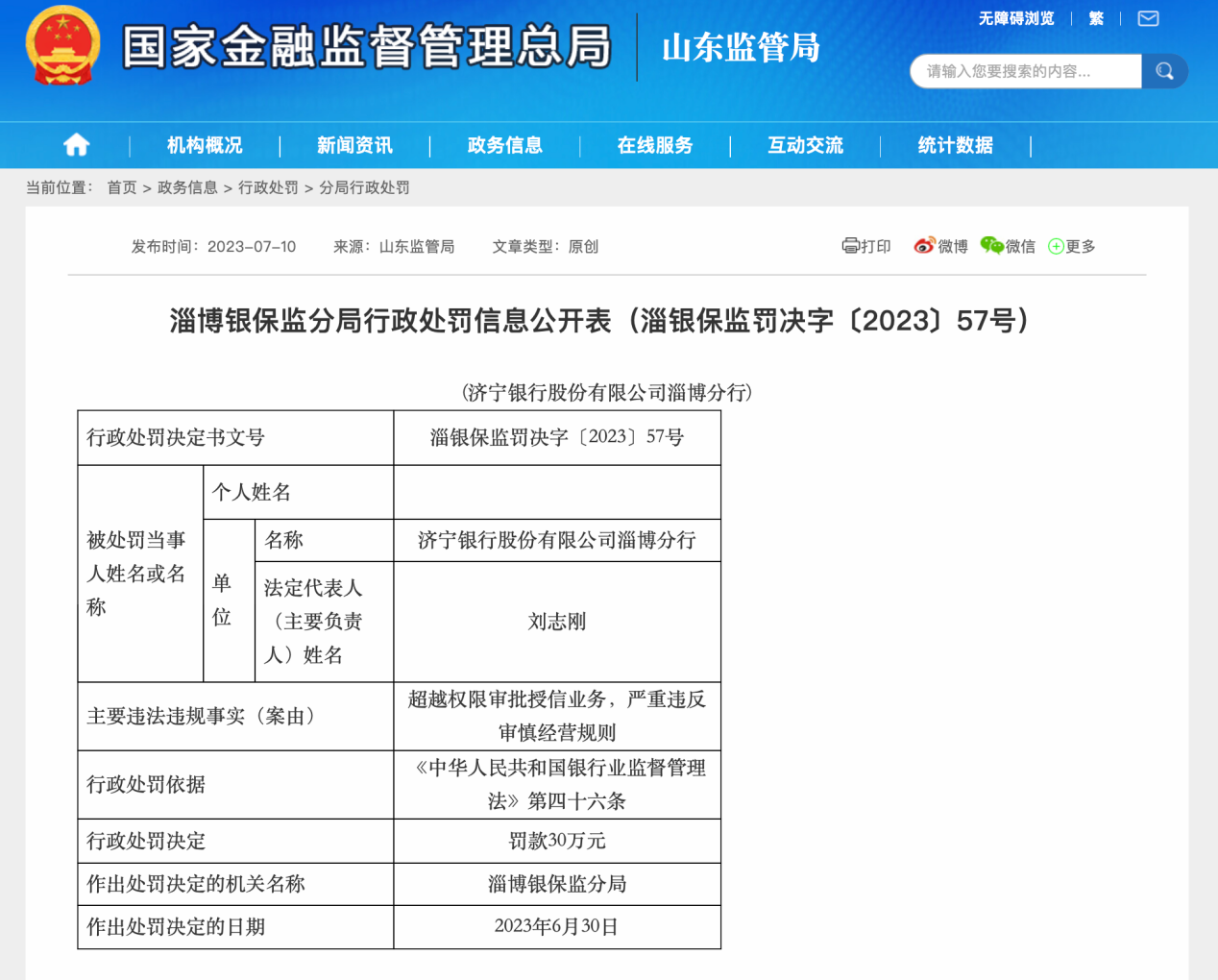Screen dimensions: 1218x980
Task: Click the 山东监管局 header title
Action: 741,47
